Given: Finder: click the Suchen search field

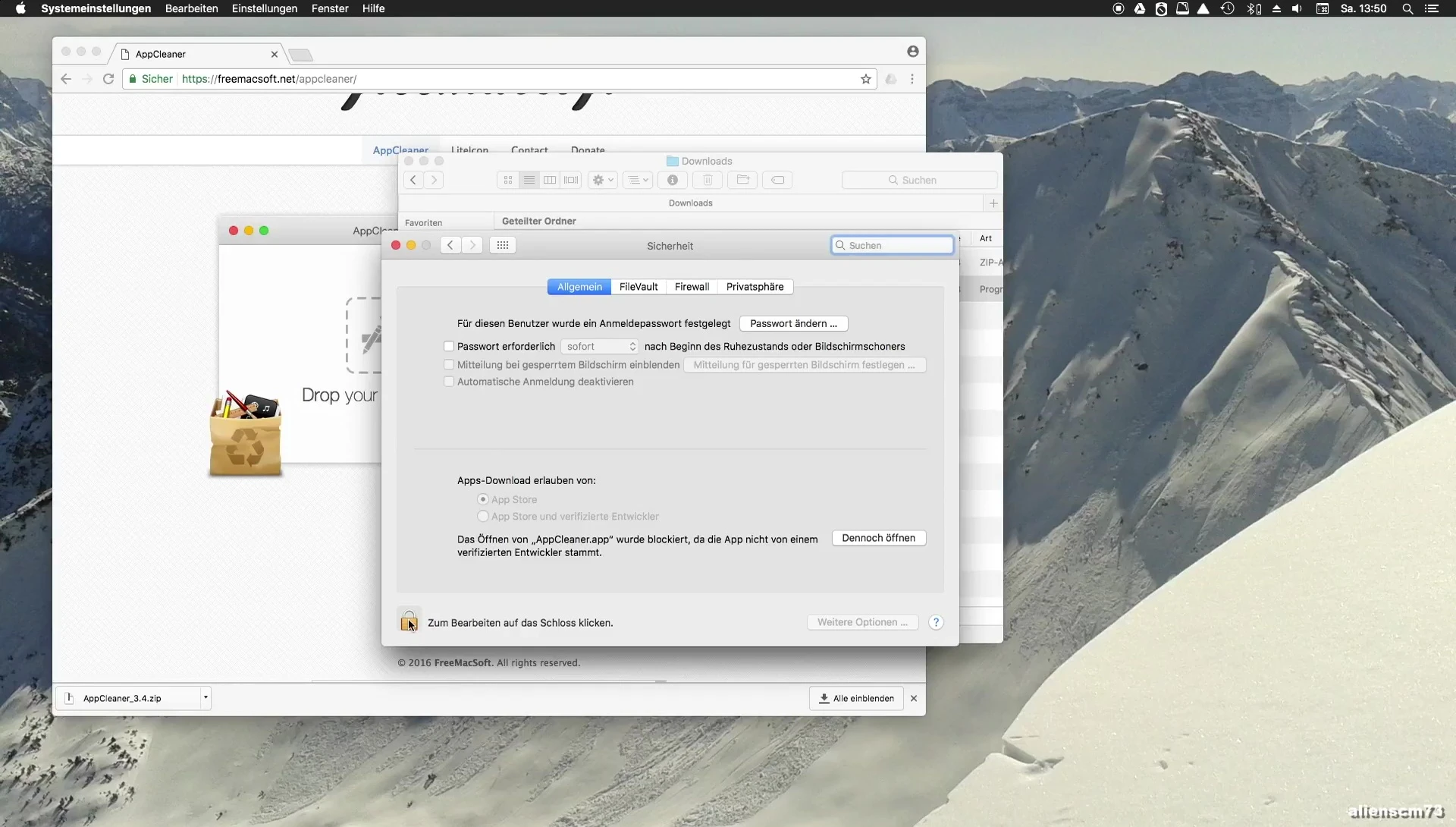Looking at the screenshot, I should pos(919,180).
